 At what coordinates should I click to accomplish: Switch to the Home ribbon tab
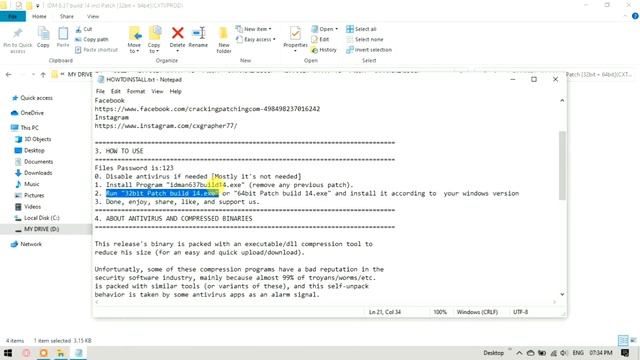(39, 16)
